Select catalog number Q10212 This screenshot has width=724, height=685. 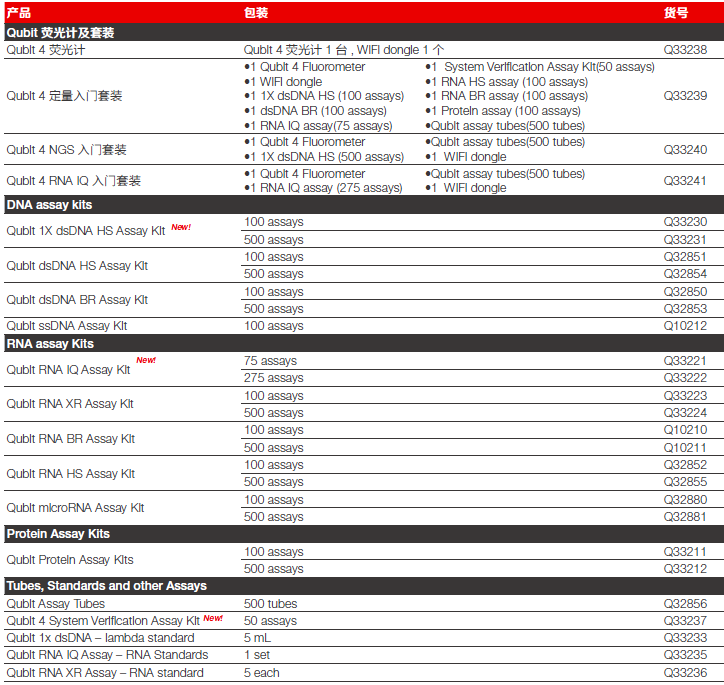(685, 326)
